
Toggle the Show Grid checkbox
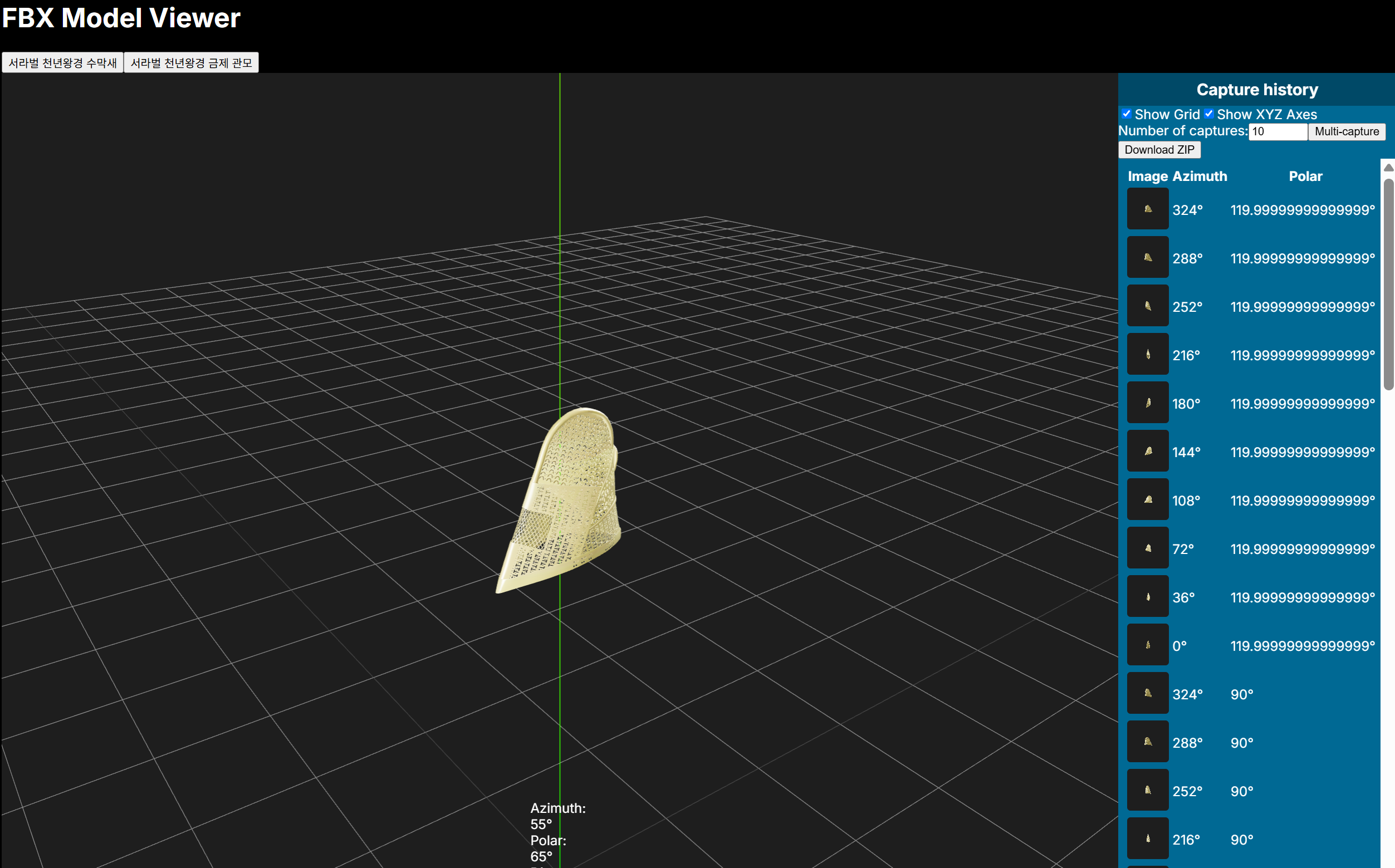1127,114
